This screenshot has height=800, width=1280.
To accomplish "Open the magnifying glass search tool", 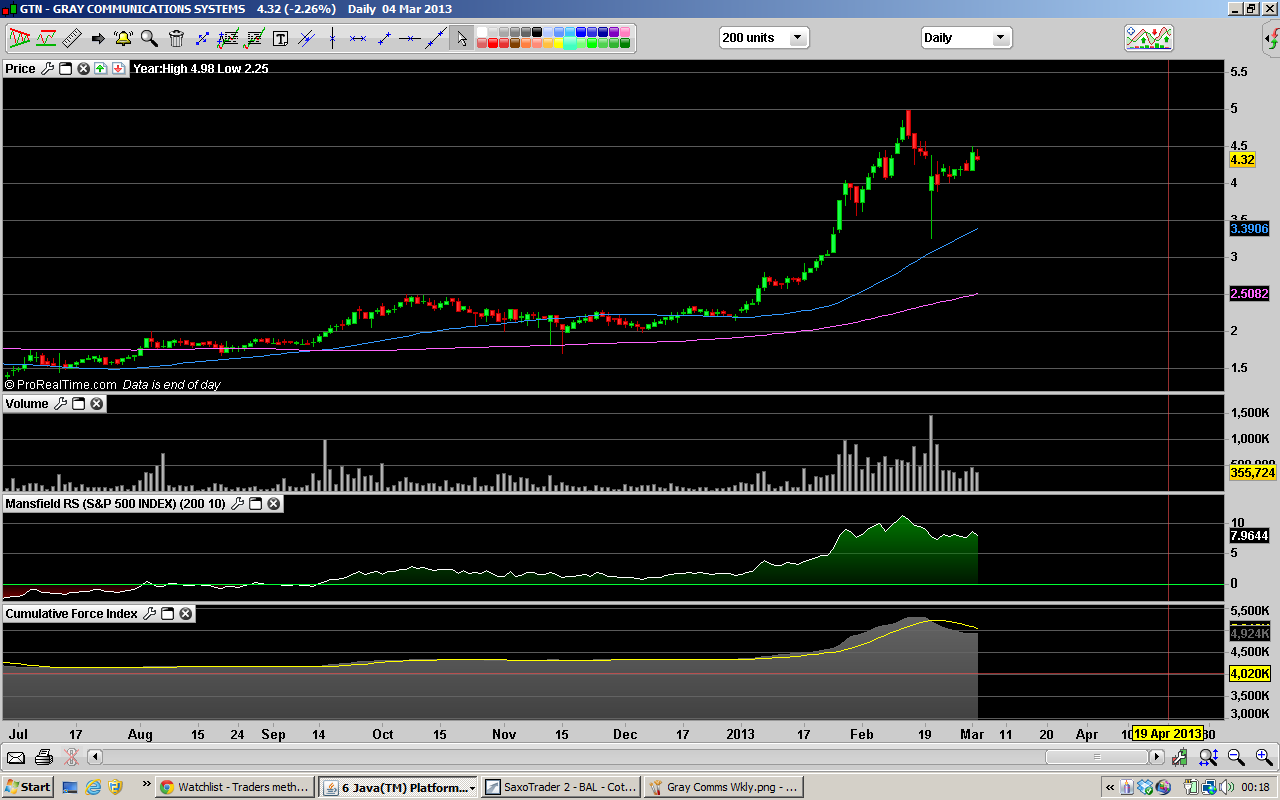I will point(149,39).
